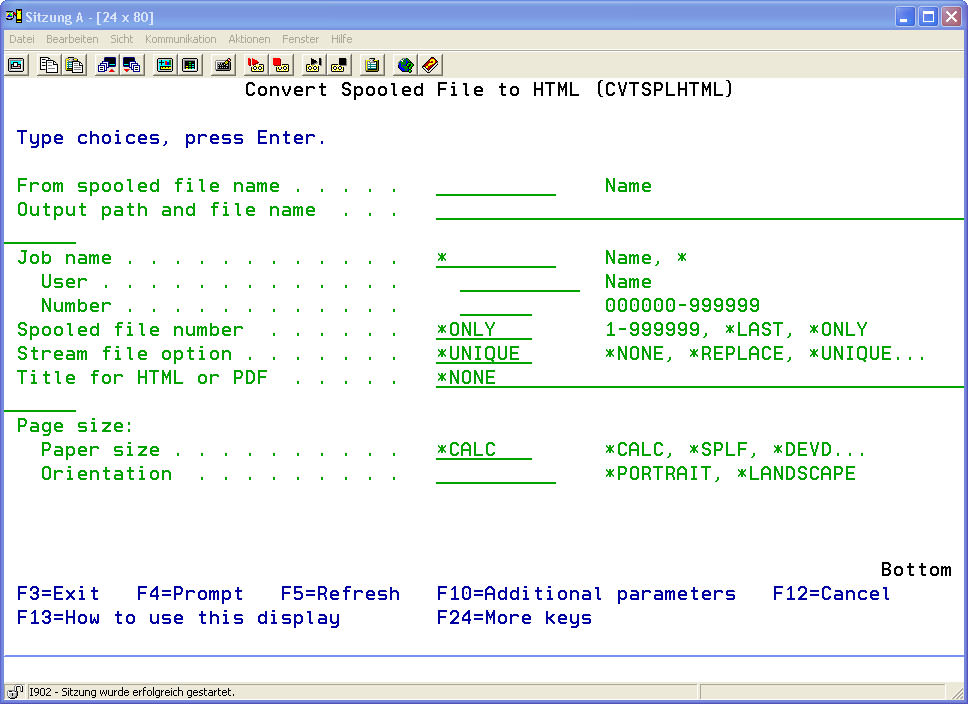
Task: Click F10=Additional parameters
Action: [586, 594]
